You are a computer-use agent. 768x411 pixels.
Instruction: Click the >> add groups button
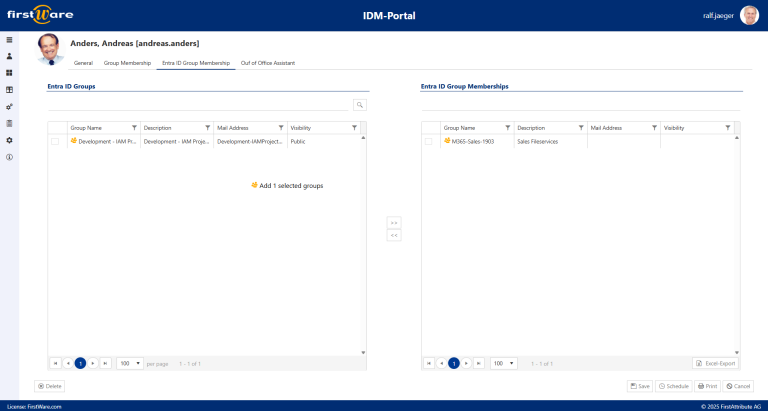[394, 222]
